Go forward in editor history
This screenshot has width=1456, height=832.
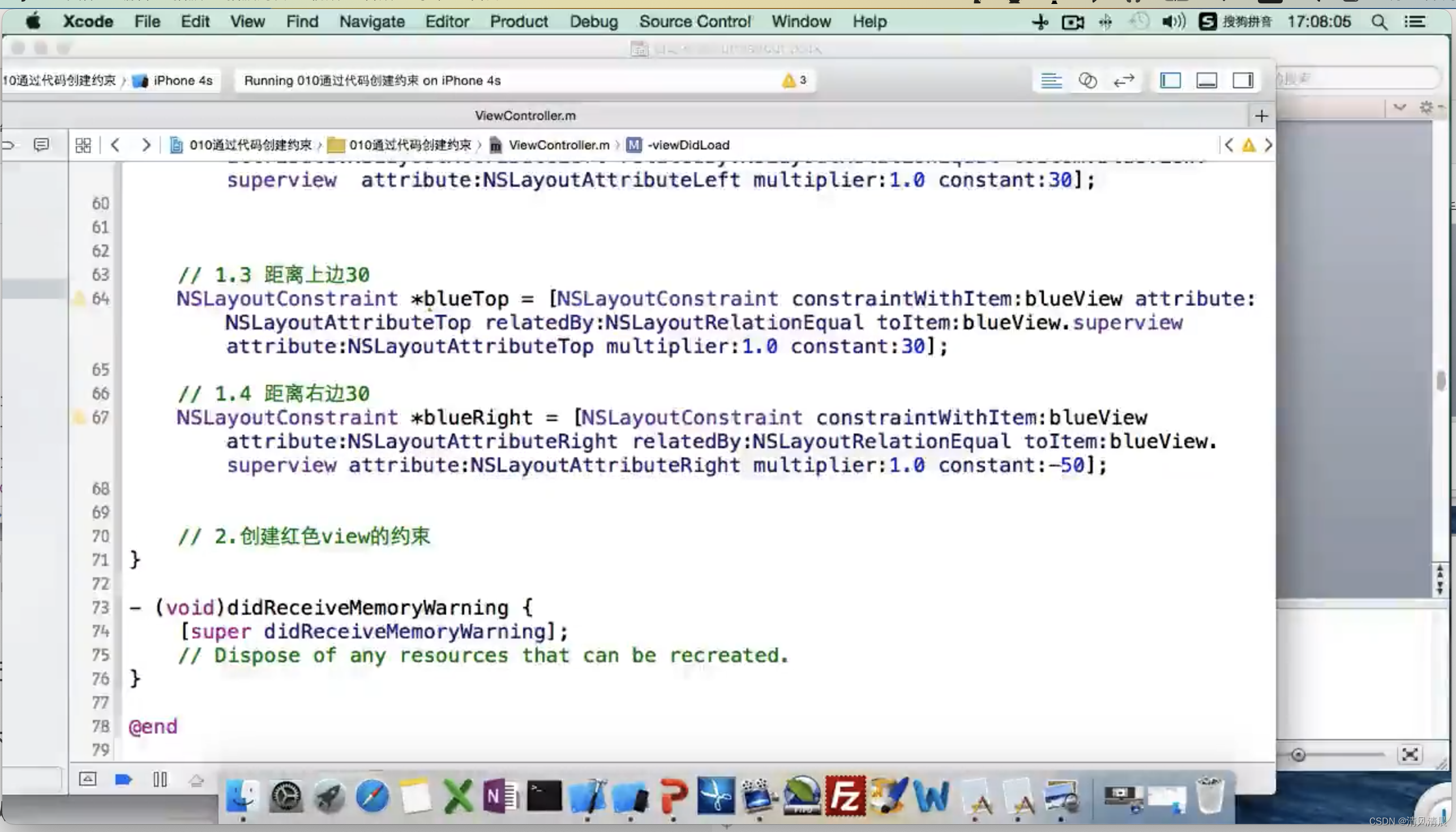[x=145, y=145]
